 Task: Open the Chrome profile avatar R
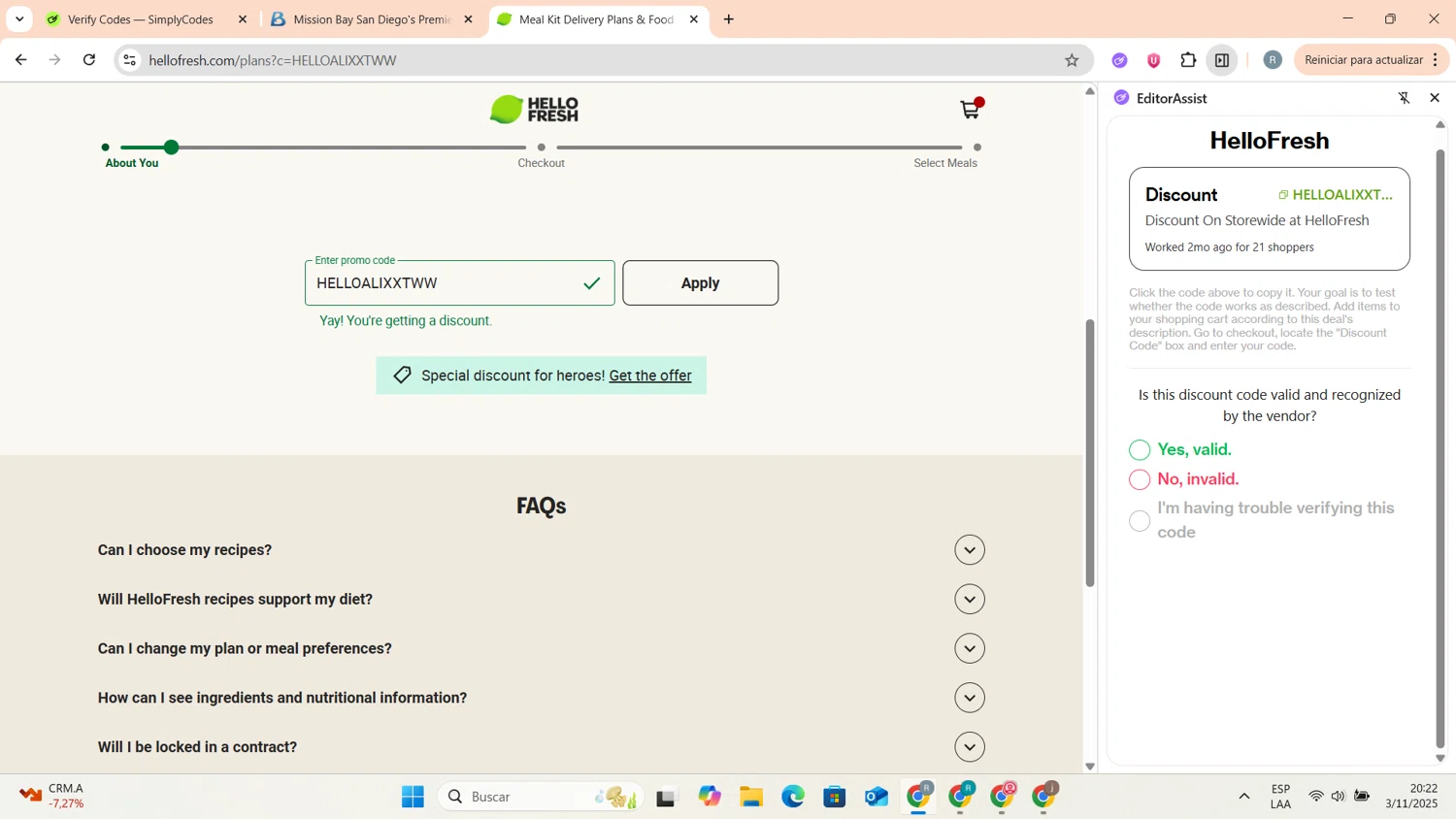(x=1273, y=60)
